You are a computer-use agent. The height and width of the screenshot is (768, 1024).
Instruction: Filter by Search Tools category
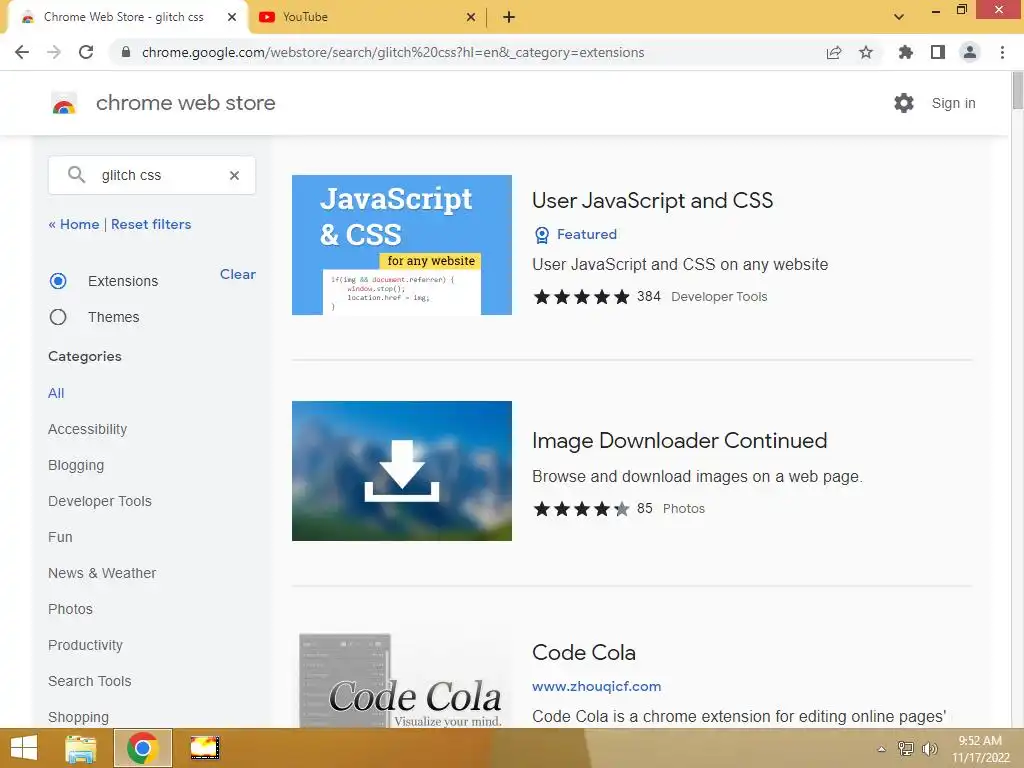89,681
